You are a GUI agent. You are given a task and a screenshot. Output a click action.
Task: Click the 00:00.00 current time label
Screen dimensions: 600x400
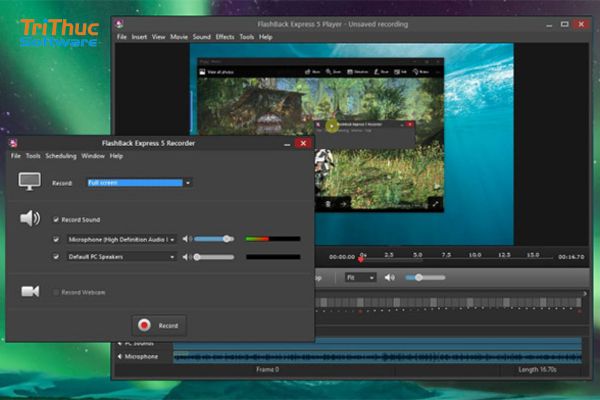click(x=342, y=257)
